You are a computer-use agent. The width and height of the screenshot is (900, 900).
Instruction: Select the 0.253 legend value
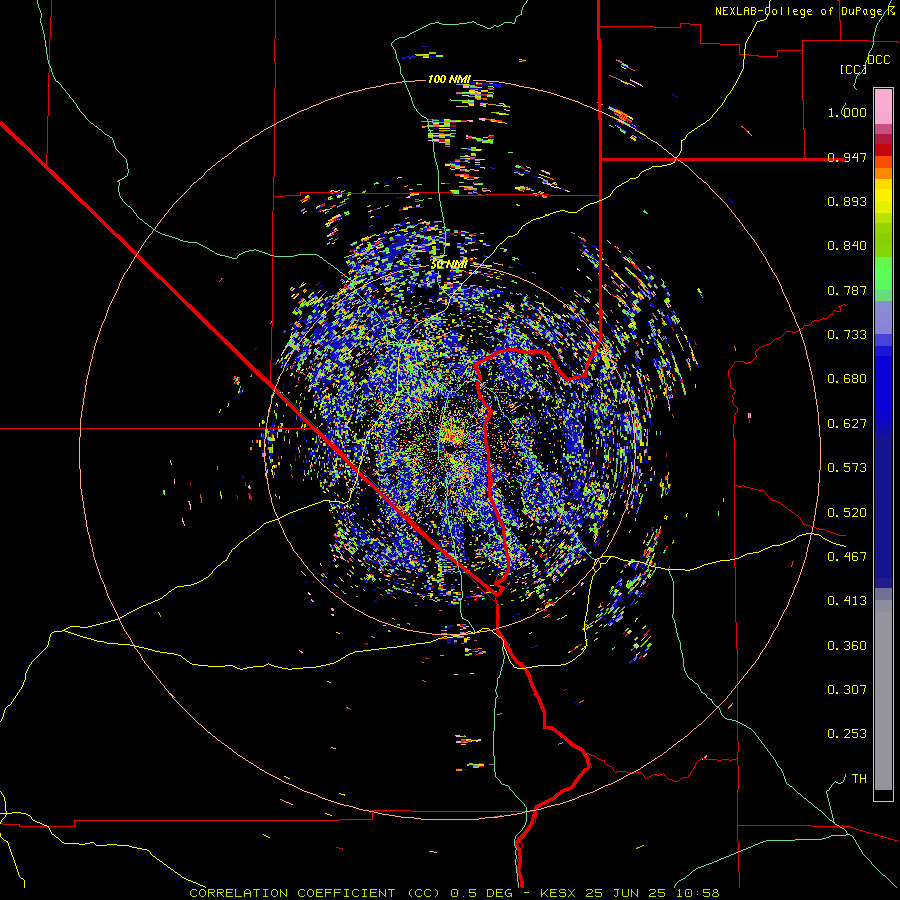point(847,734)
